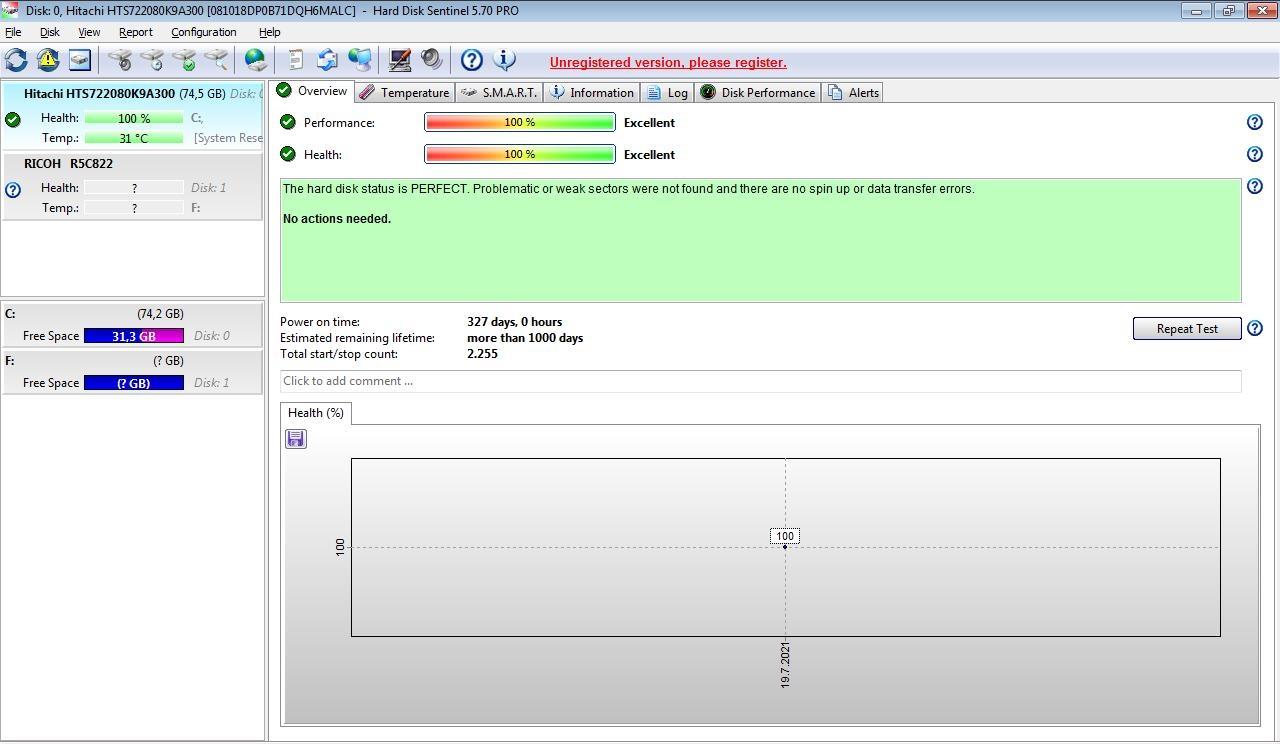Click the Health 100 % bar in Overview
This screenshot has height=744, width=1280.
(519, 154)
